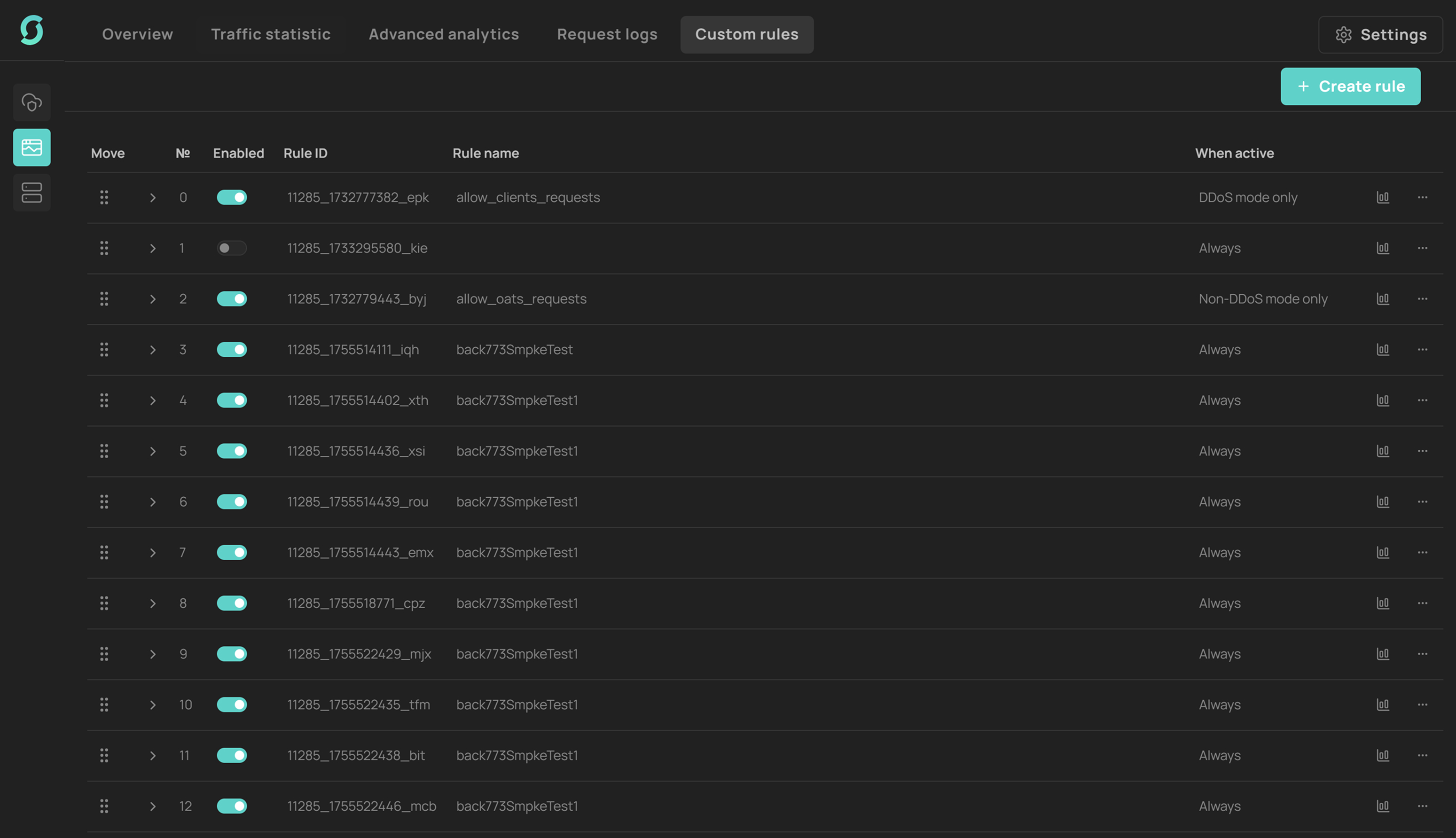Select the web protection sidebar icon
Screen dimensions: 1456x838
pos(31,147)
